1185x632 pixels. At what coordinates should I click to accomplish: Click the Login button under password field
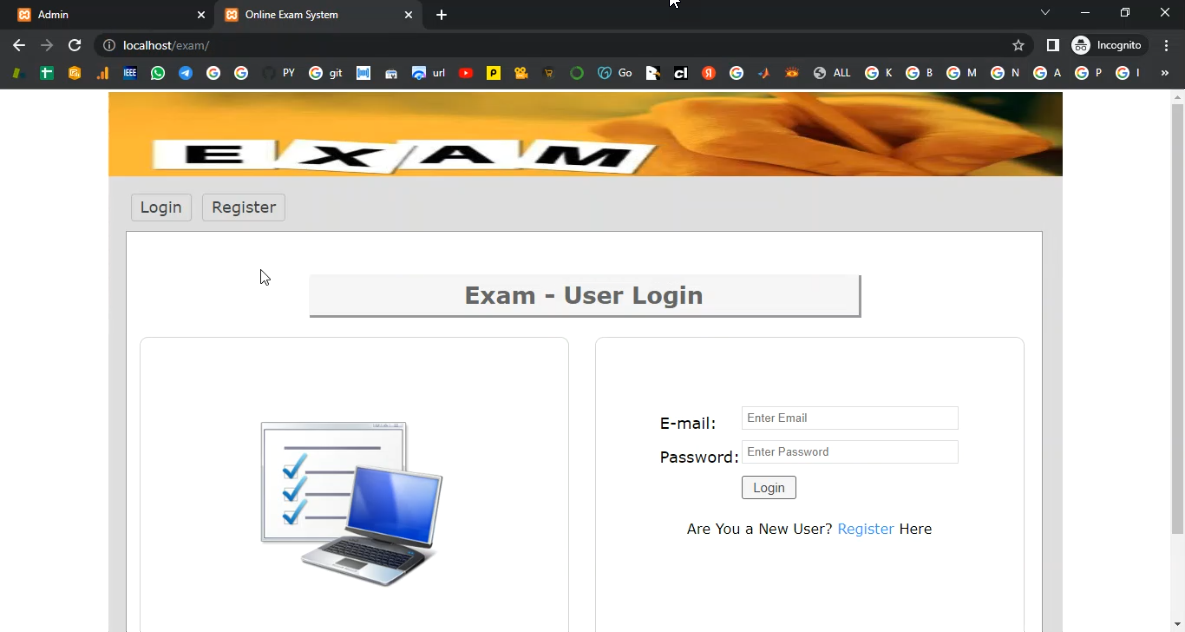point(768,487)
